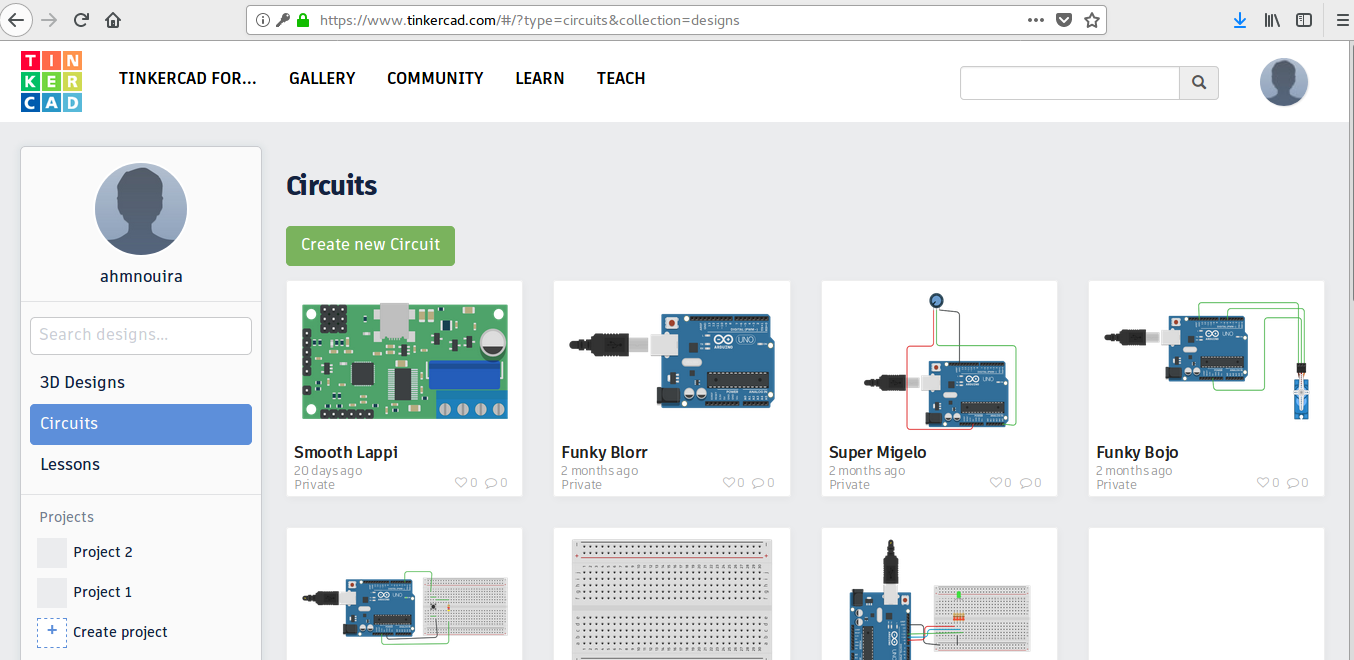This screenshot has height=660, width=1354.
Task: Click the tinkercad.com URL in the address bar
Action: (530, 20)
